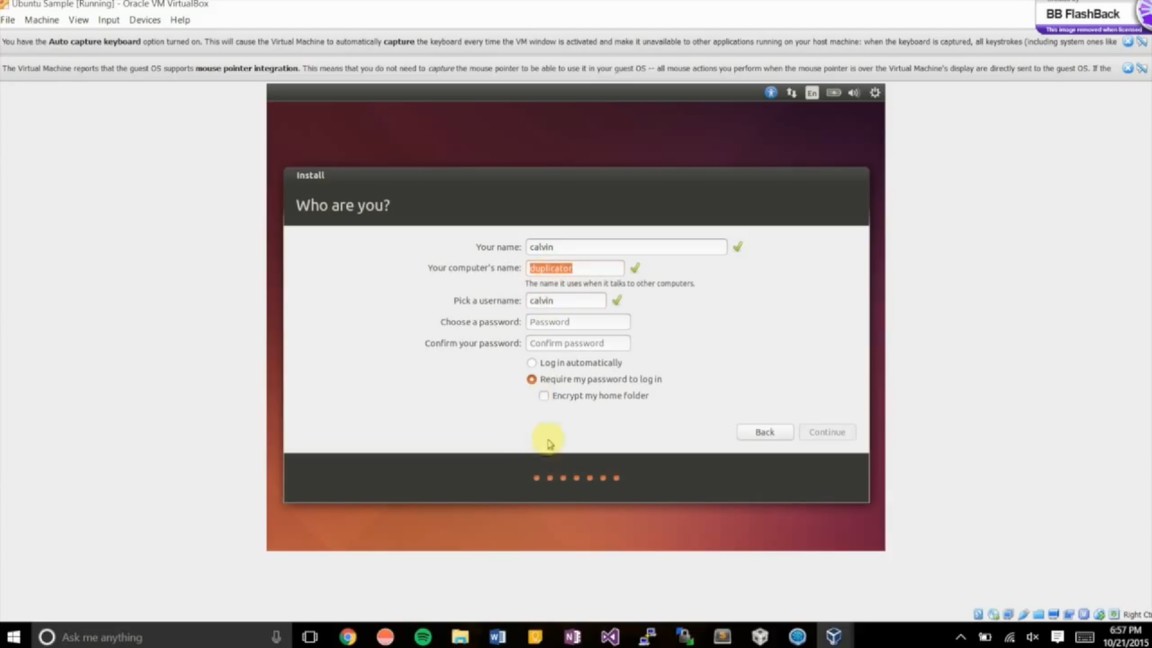Open the system gear menu in Ubuntu
The width and height of the screenshot is (1152, 648).
[875, 92]
